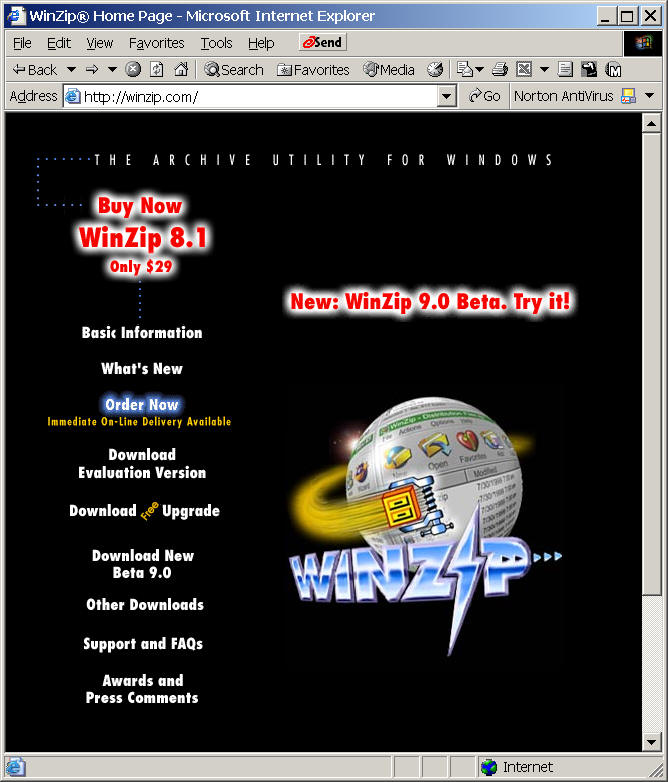This screenshot has height=782, width=668.
Task: Open the Favorites pane from toolbar
Action: 313,70
